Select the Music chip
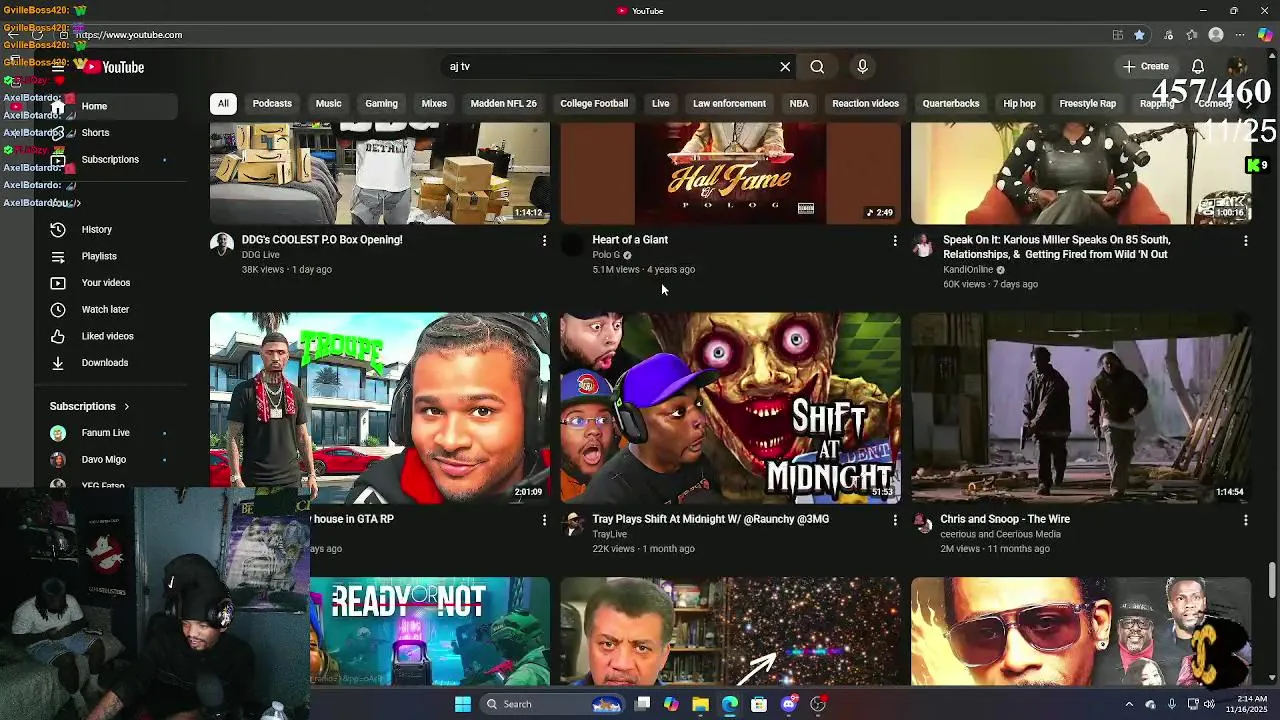This screenshot has height=720, width=1280. (328, 104)
